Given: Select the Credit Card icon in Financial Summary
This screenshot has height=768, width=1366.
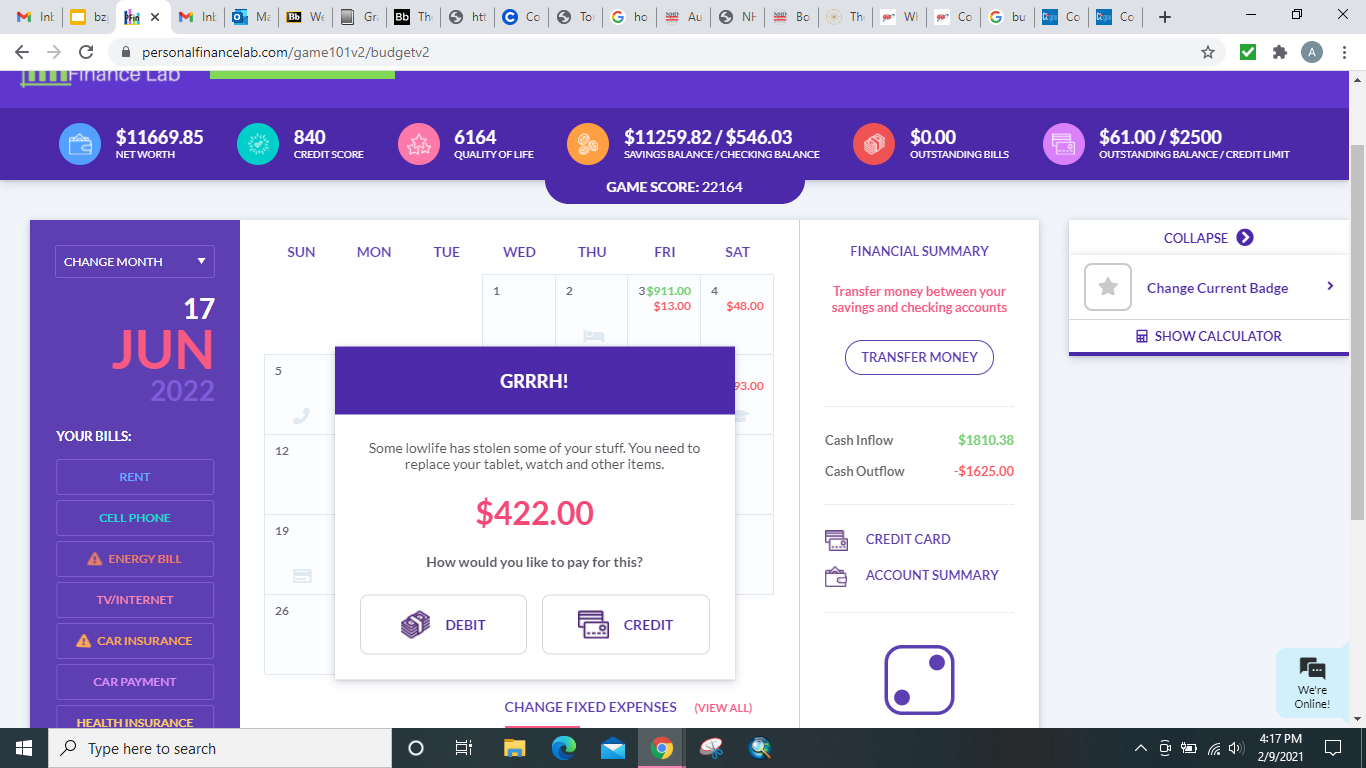Looking at the screenshot, I should pyautogui.click(x=836, y=538).
